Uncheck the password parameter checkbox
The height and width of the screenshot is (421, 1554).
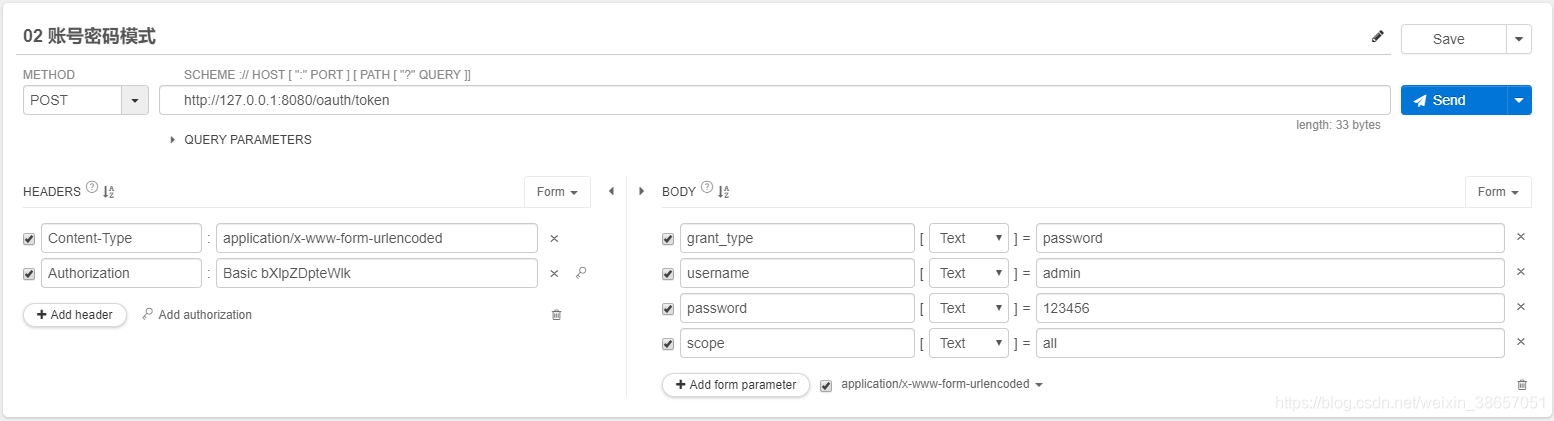click(668, 309)
